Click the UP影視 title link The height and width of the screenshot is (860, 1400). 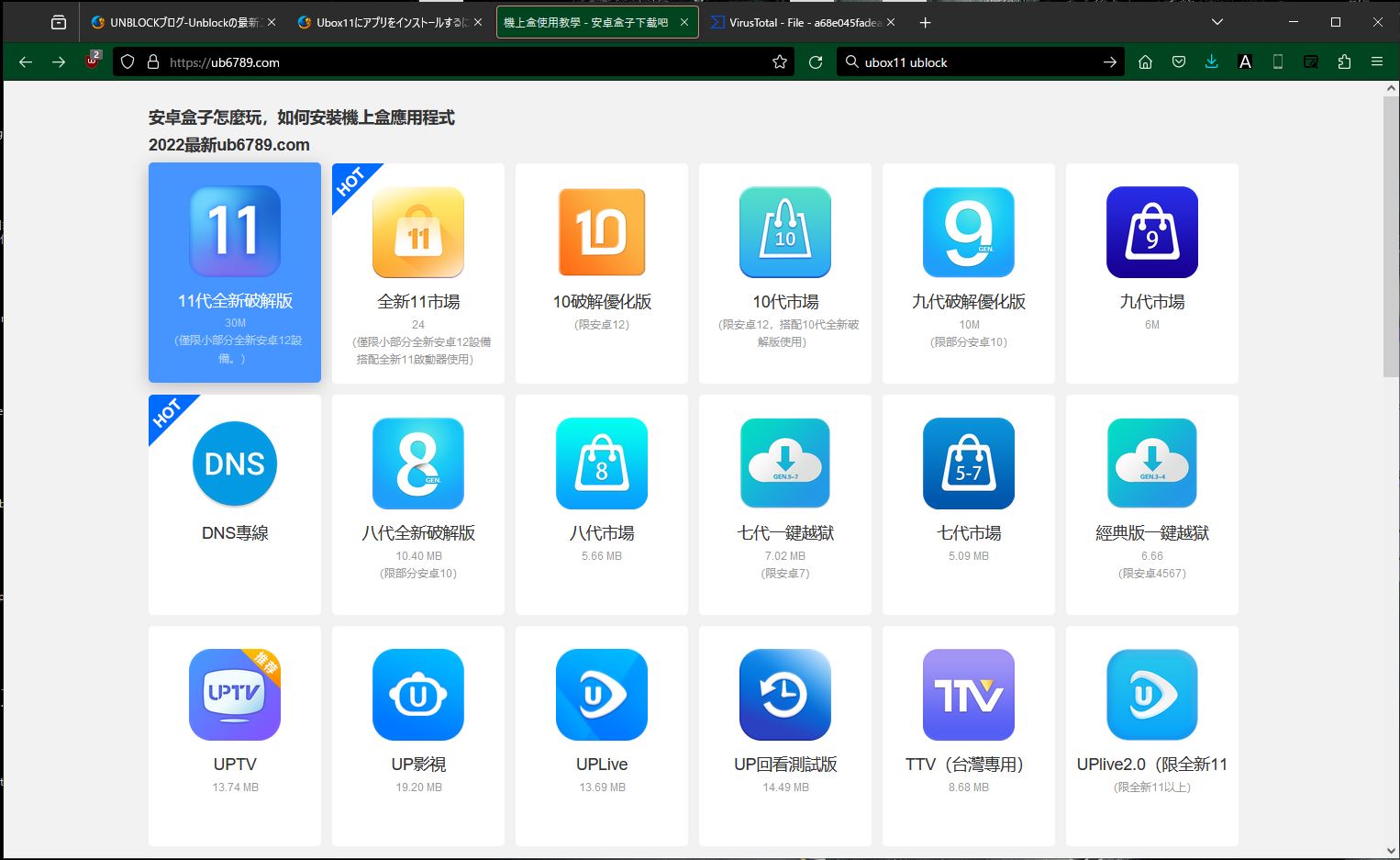[418, 764]
